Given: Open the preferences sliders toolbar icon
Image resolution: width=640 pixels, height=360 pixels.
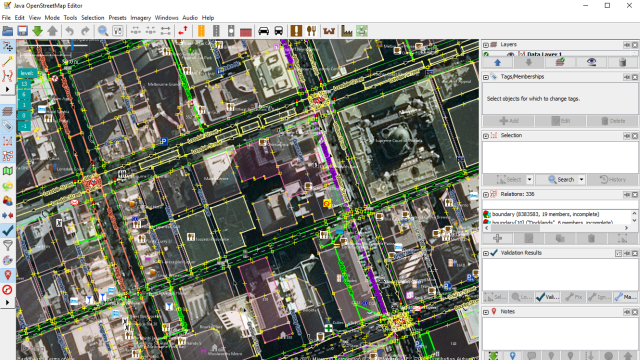Looking at the screenshot, I should [x=118, y=31].
